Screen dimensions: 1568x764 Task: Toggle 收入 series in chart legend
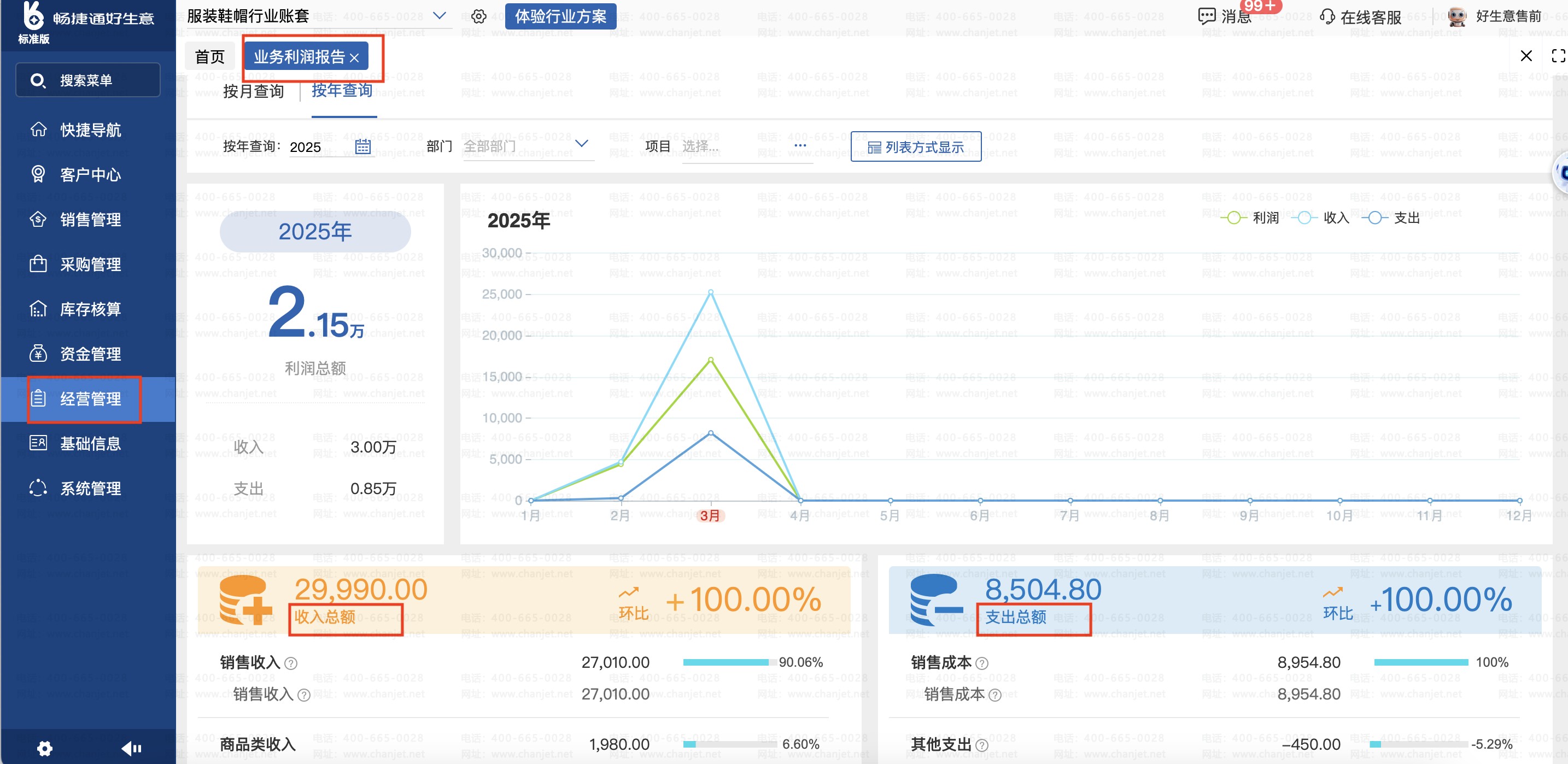pos(1320,218)
